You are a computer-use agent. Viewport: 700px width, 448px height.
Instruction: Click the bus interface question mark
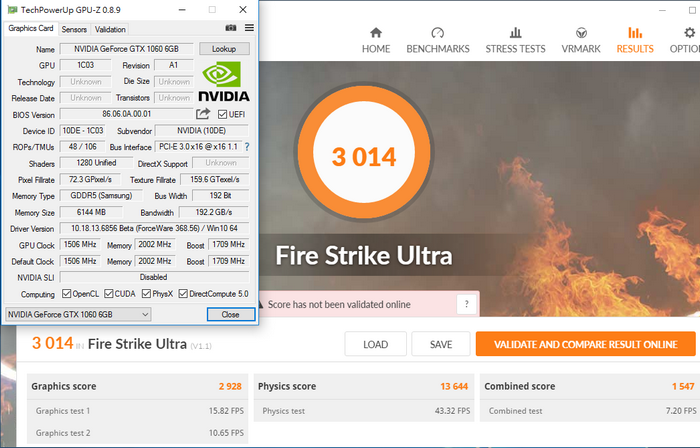[246, 147]
